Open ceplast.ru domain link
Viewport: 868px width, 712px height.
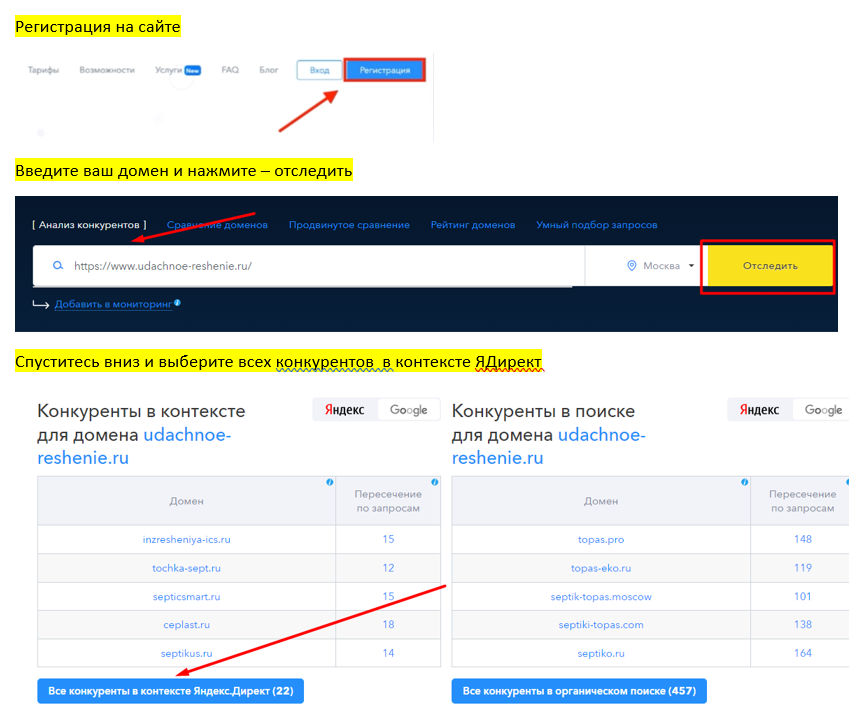click(187, 625)
